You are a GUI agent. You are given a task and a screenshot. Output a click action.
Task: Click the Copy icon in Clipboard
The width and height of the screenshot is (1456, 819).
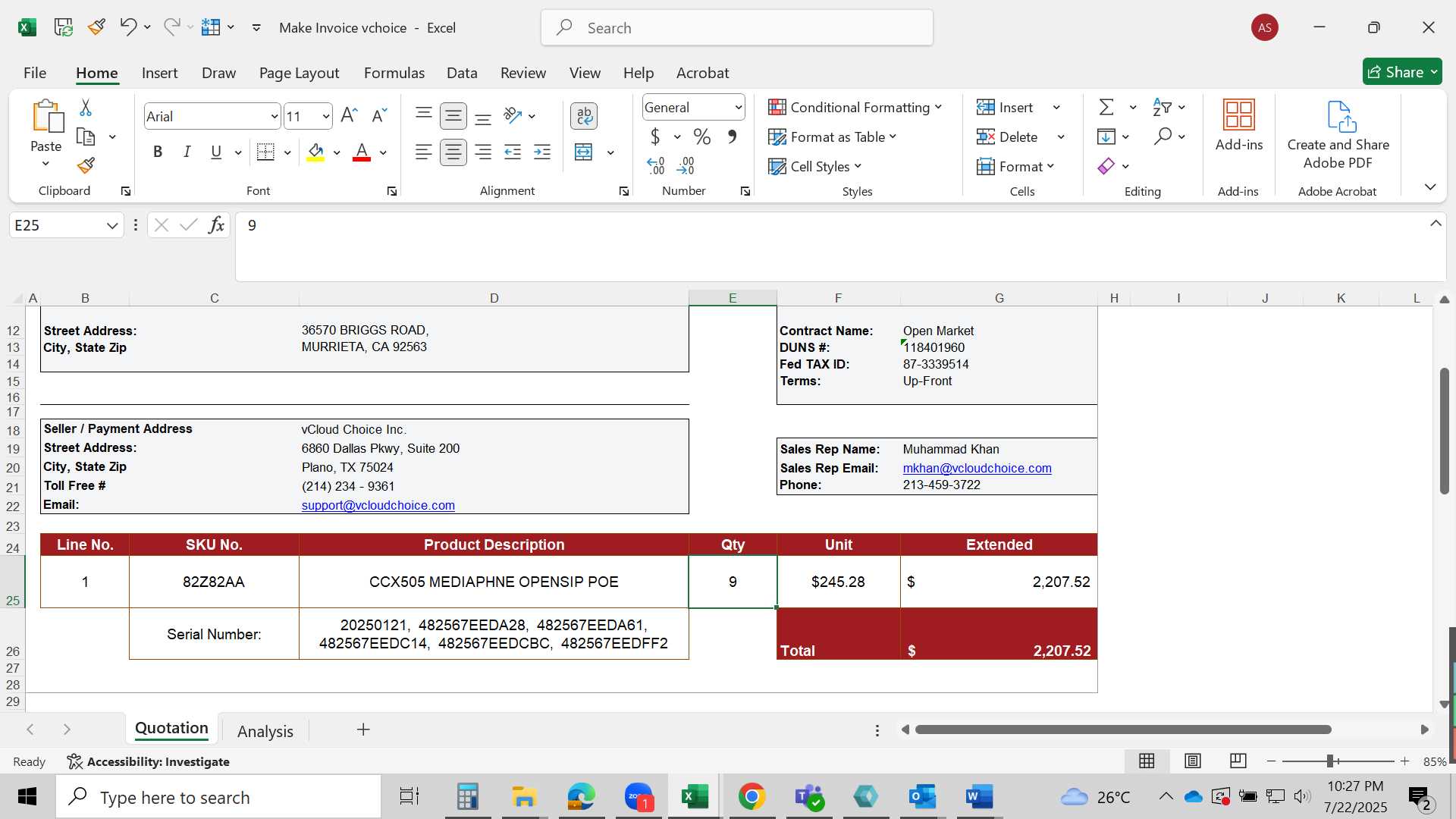click(x=86, y=137)
